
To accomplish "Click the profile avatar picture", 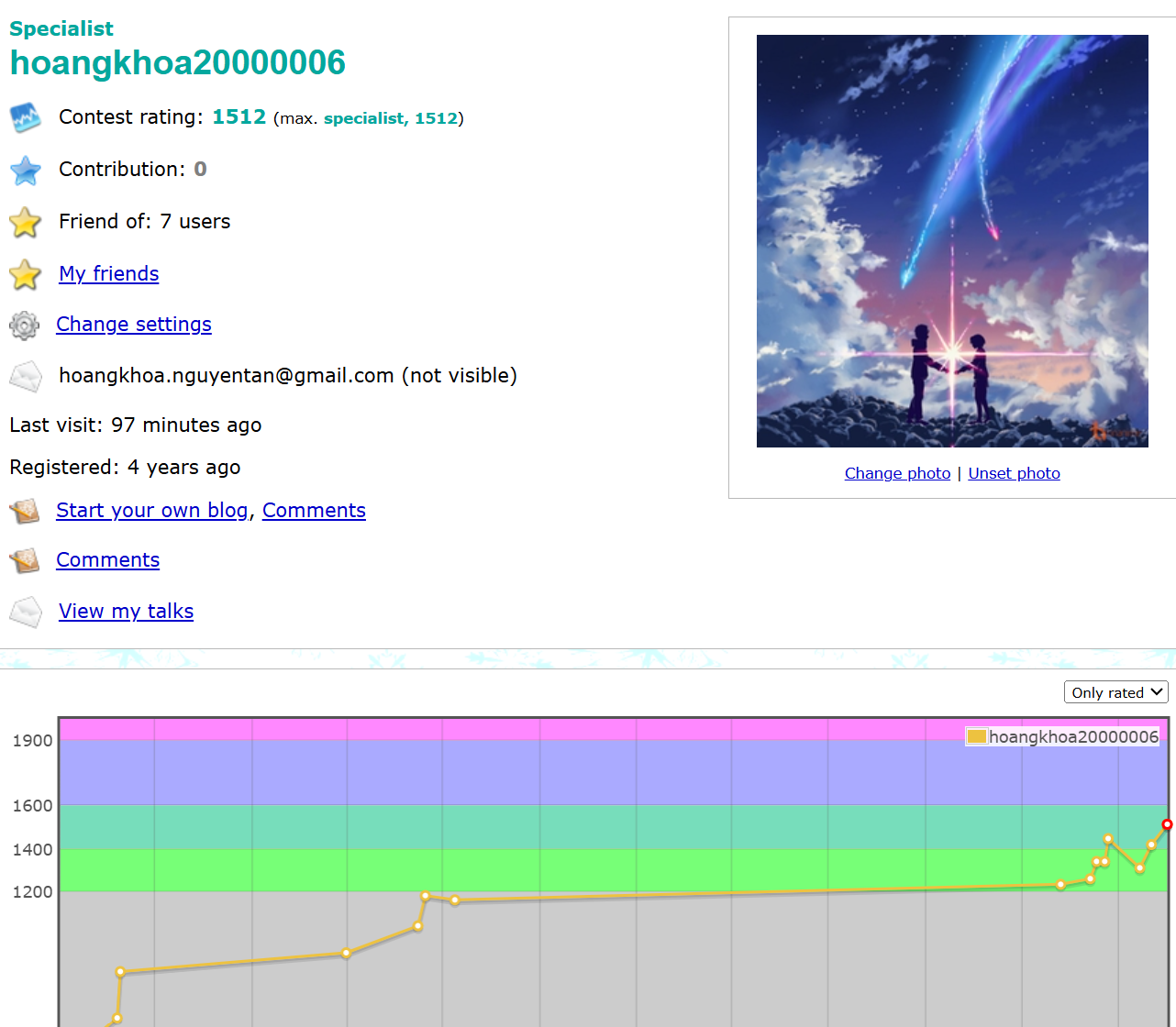I will tap(952, 241).
